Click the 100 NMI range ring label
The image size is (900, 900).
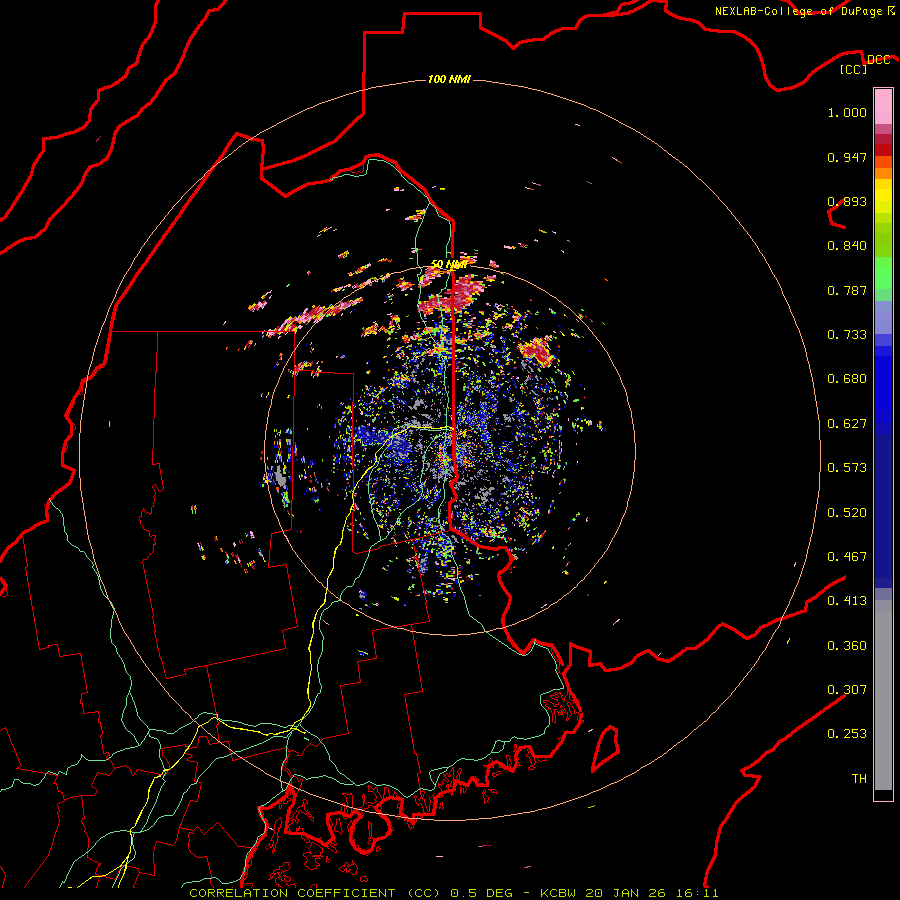pos(449,79)
